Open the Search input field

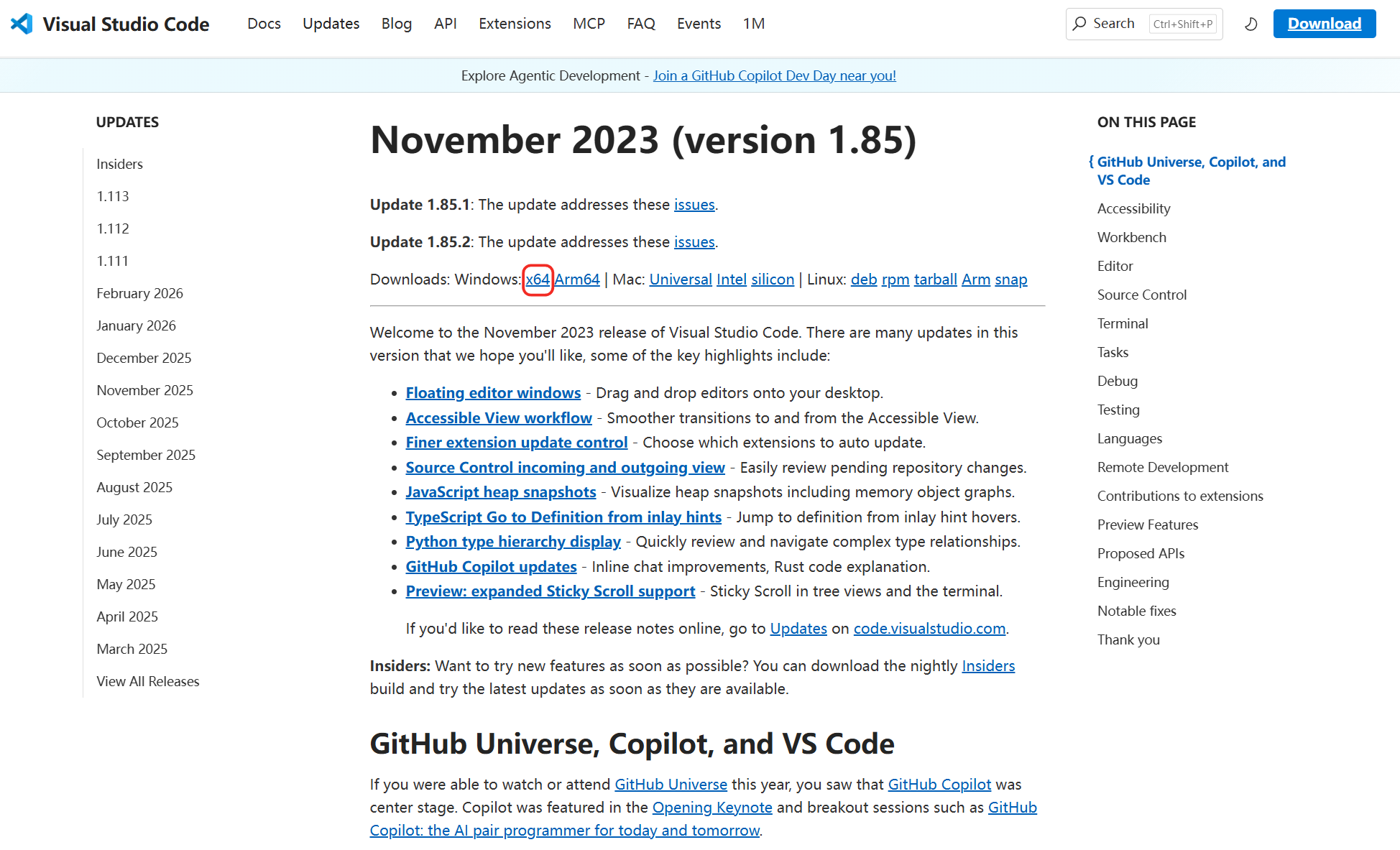click(x=1120, y=24)
